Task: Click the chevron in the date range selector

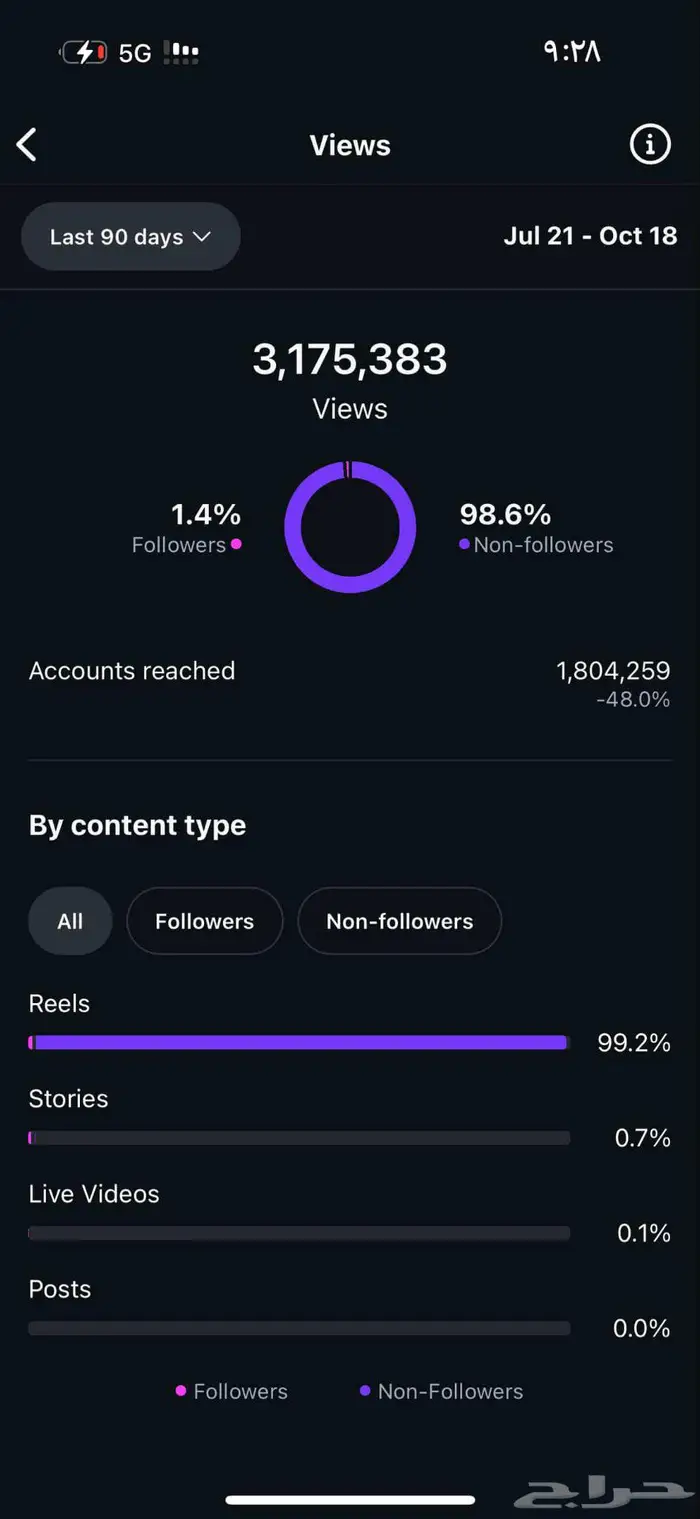Action: pos(202,237)
